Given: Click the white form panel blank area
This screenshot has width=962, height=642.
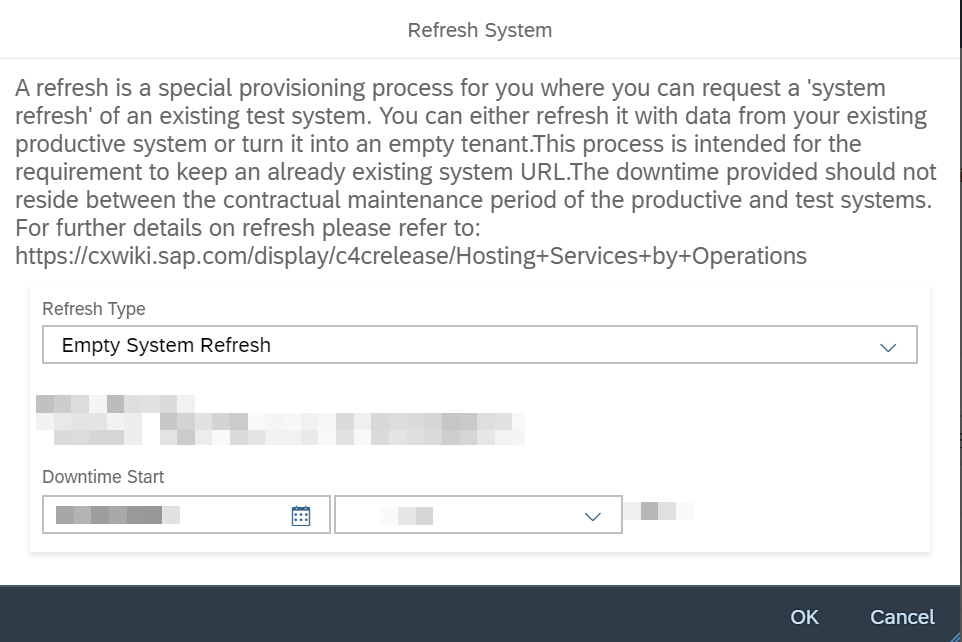Looking at the screenshot, I should click(x=736, y=430).
